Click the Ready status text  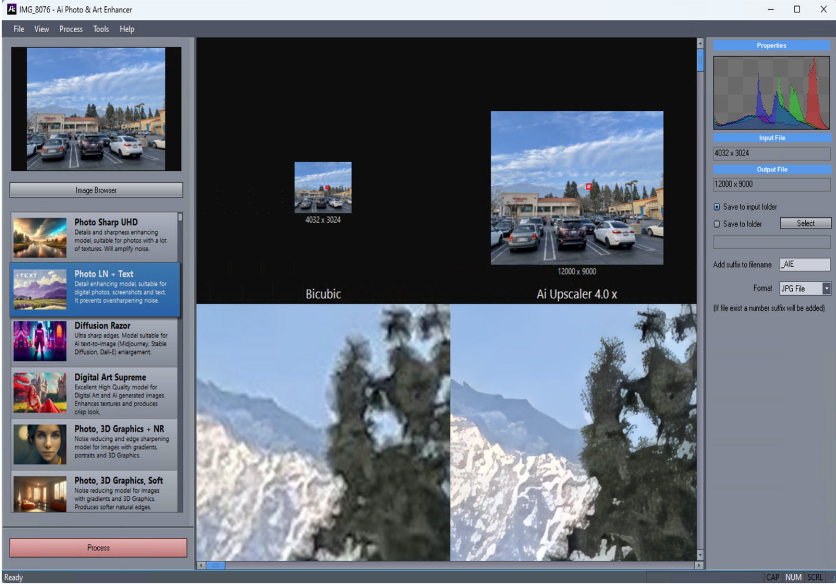point(14,577)
